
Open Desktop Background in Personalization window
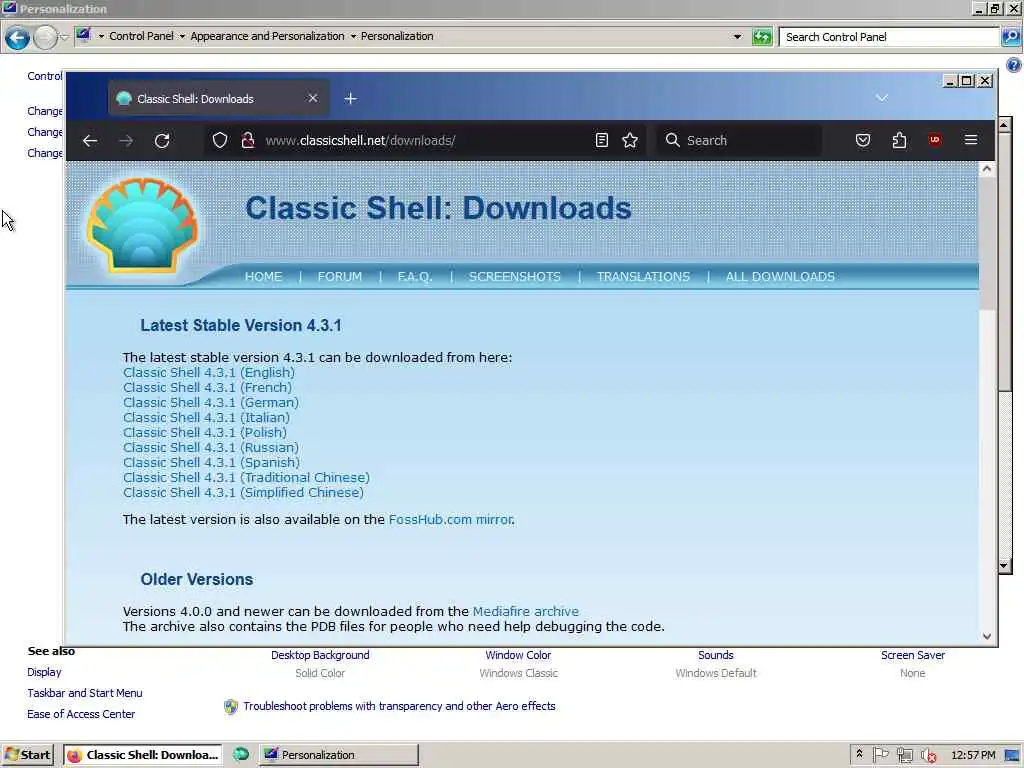[x=320, y=655]
